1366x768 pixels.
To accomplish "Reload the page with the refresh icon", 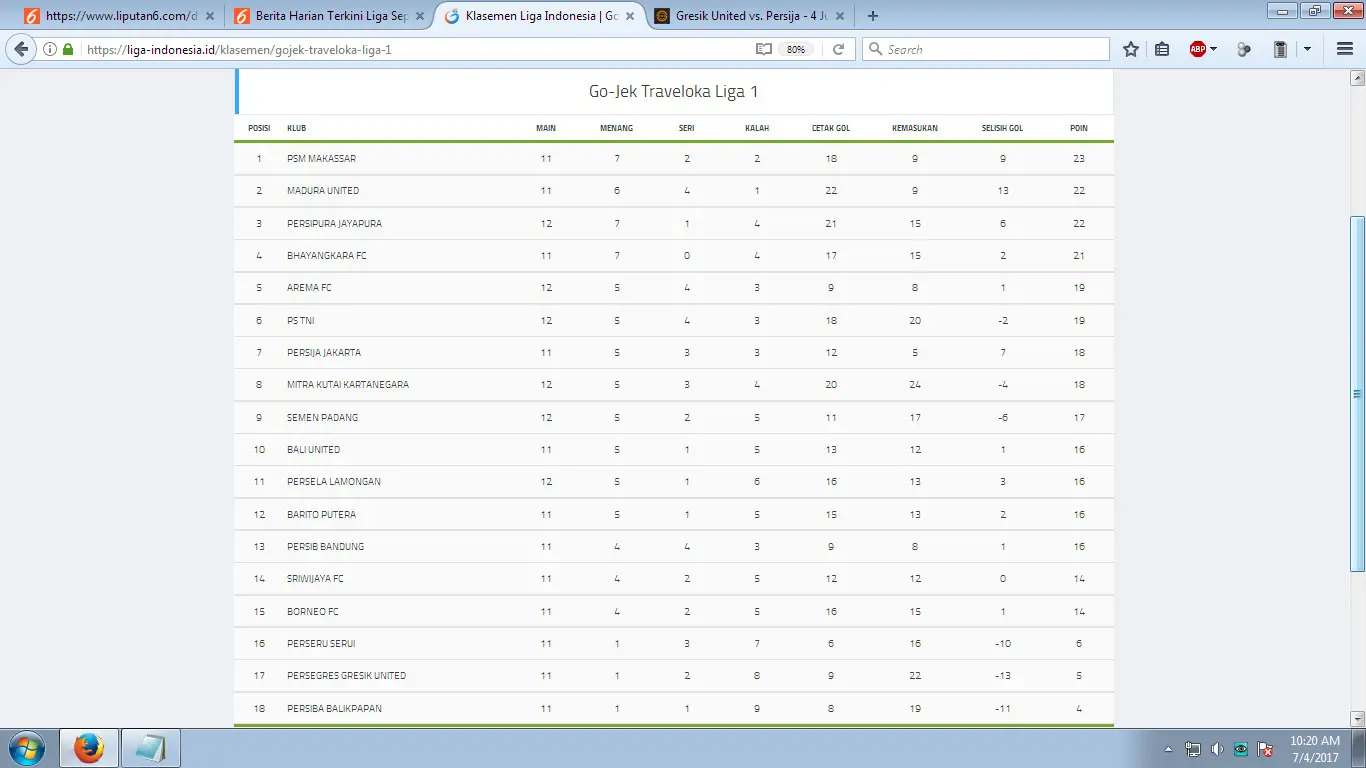I will tap(838, 49).
